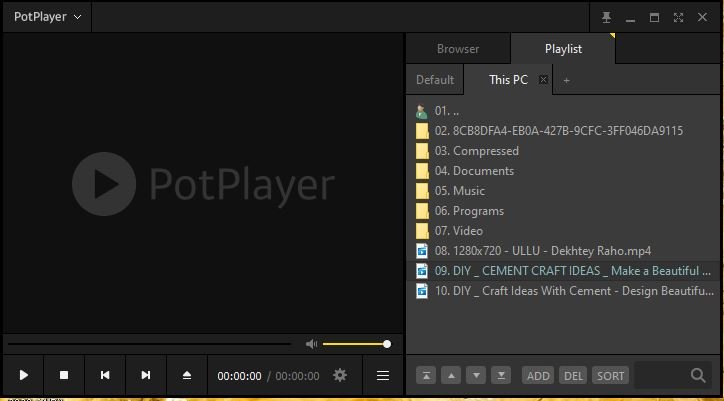724x401 pixels.
Task: Toggle the elapsed time display 00:00:00
Action: pos(239,376)
